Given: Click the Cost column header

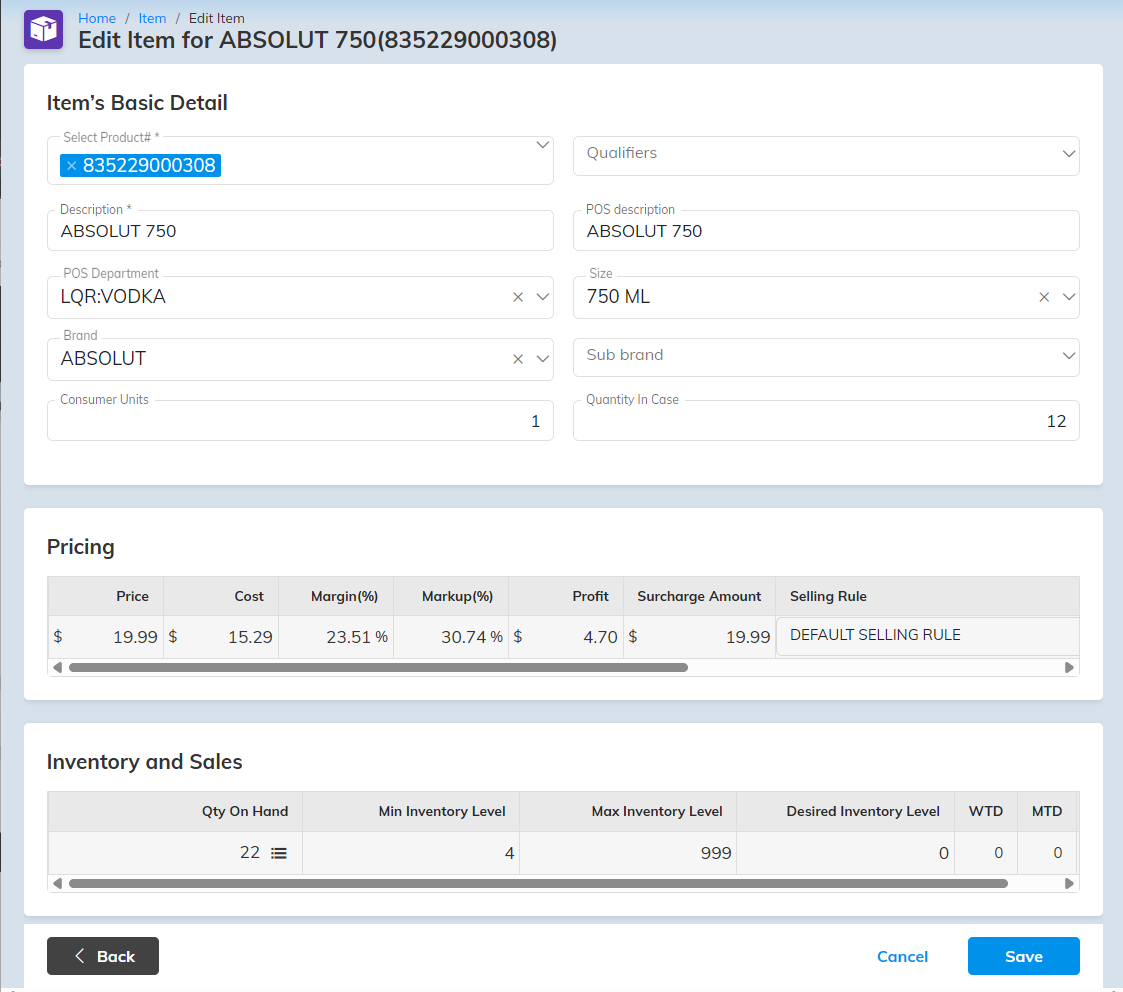Looking at the screenshot, I should tap(221, 596).
